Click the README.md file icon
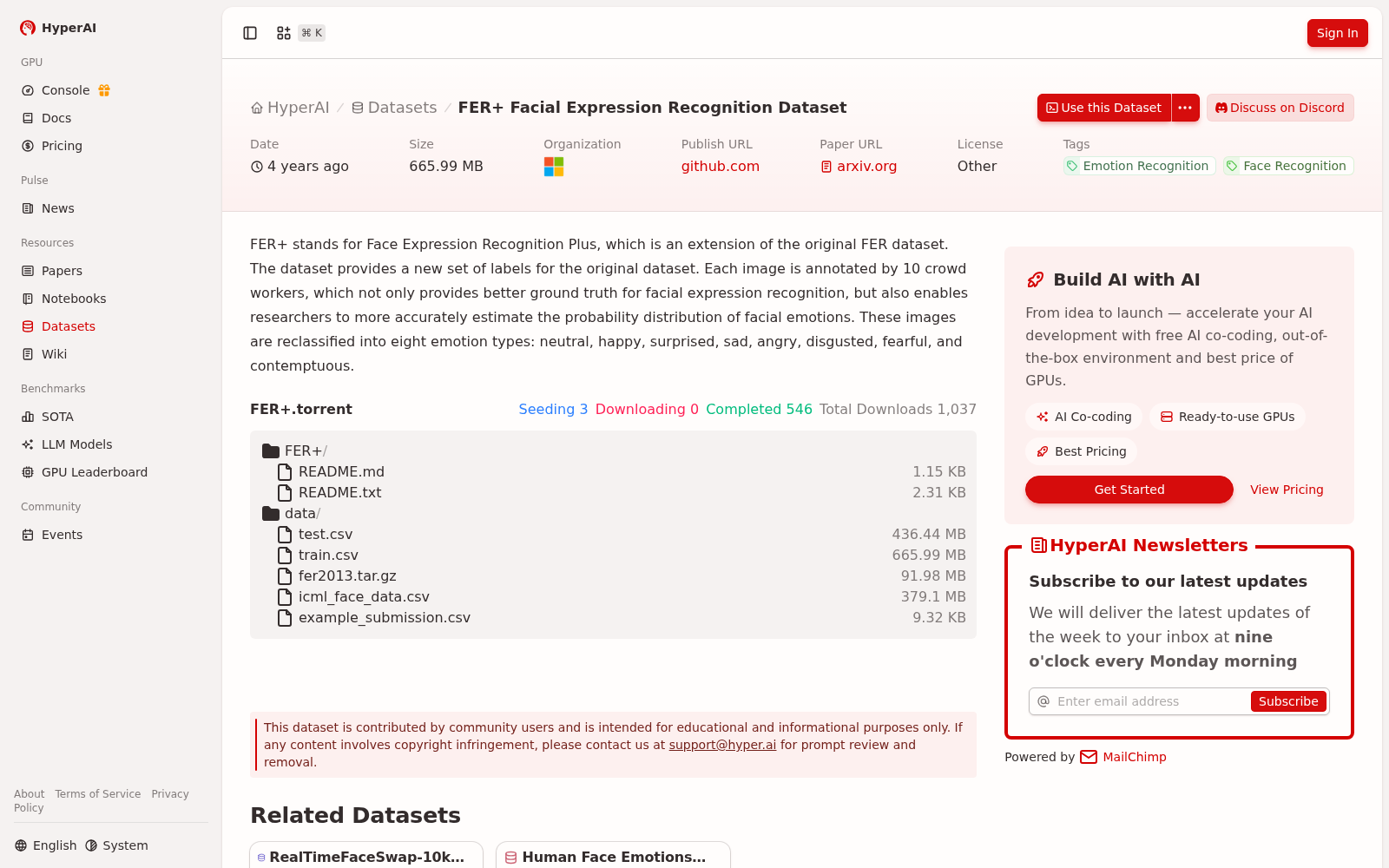Viewport: 1389px width, 868px height. point(285,472)
